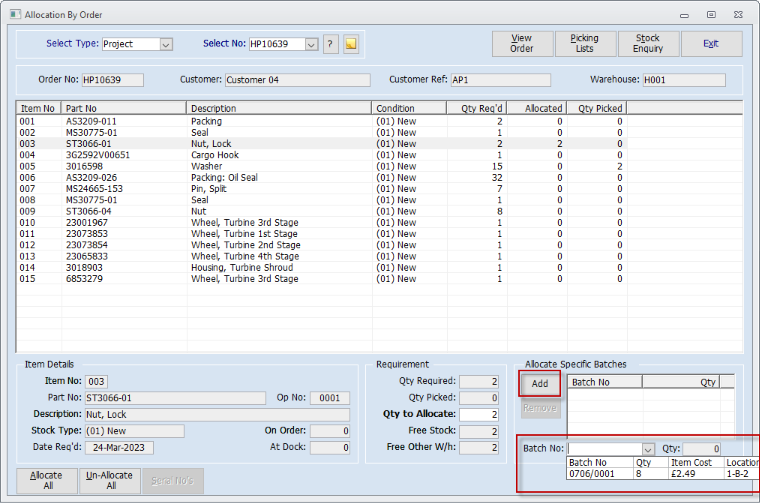The width and height of the screenshot is (760, 503).
Task: Click the Free Stock value field
Action: click(x=479, y=431)
